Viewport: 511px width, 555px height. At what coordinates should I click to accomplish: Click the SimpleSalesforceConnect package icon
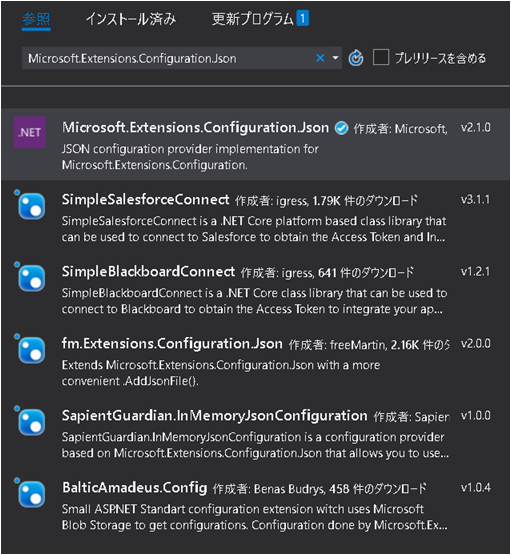pyautogui.click(x=31, y=206)
